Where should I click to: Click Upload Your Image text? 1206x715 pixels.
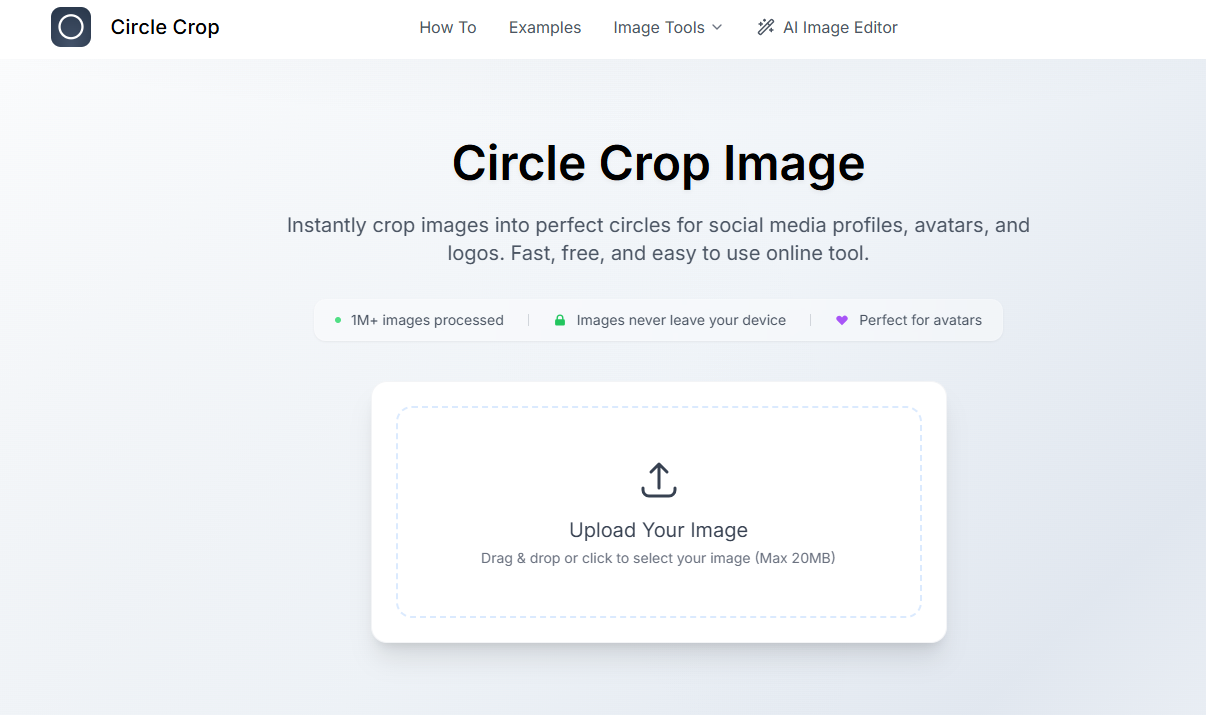(x=658, y=530)
